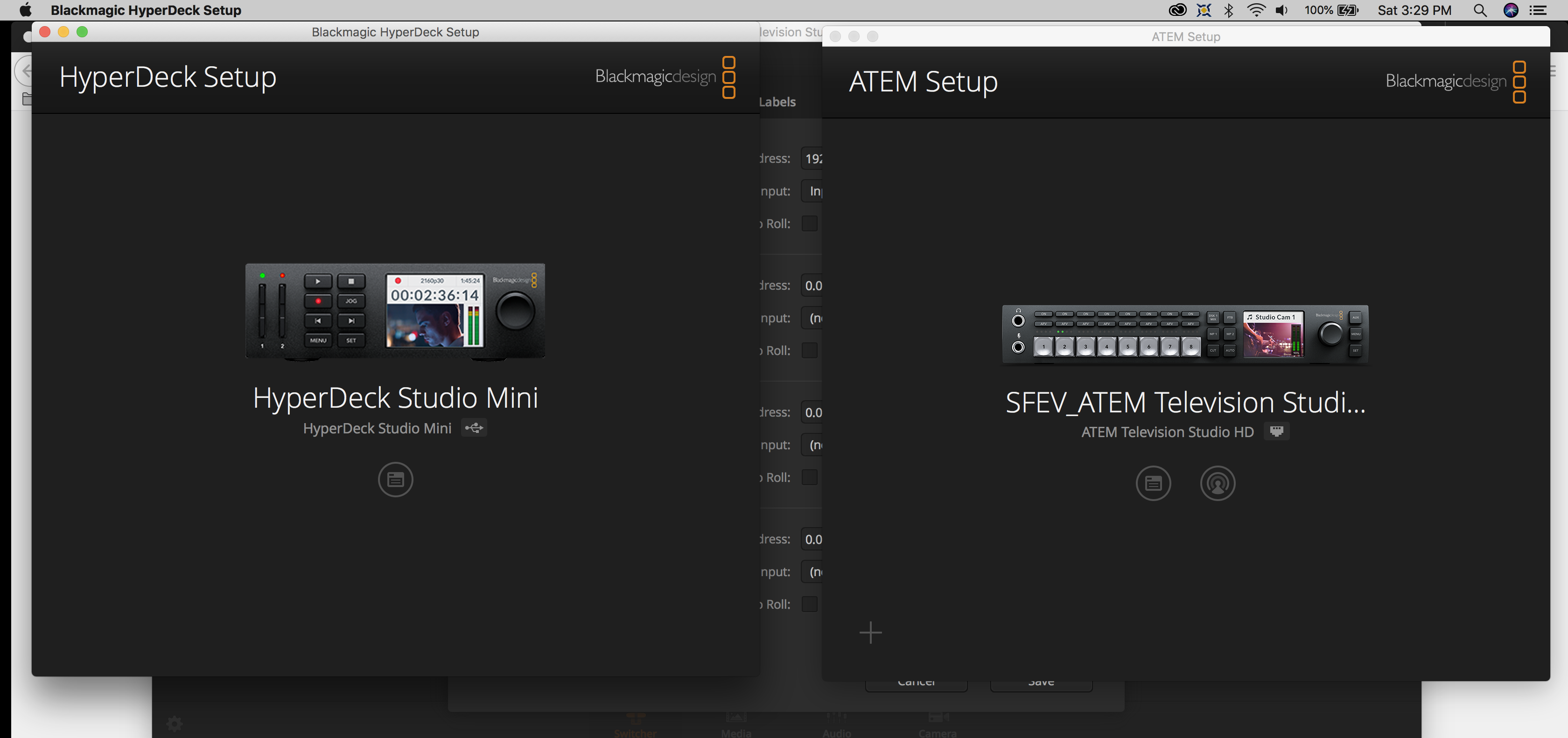This screenshot has width=1568, height=738.
Task: Click the battery status indicator
Action: point(1331,10)
